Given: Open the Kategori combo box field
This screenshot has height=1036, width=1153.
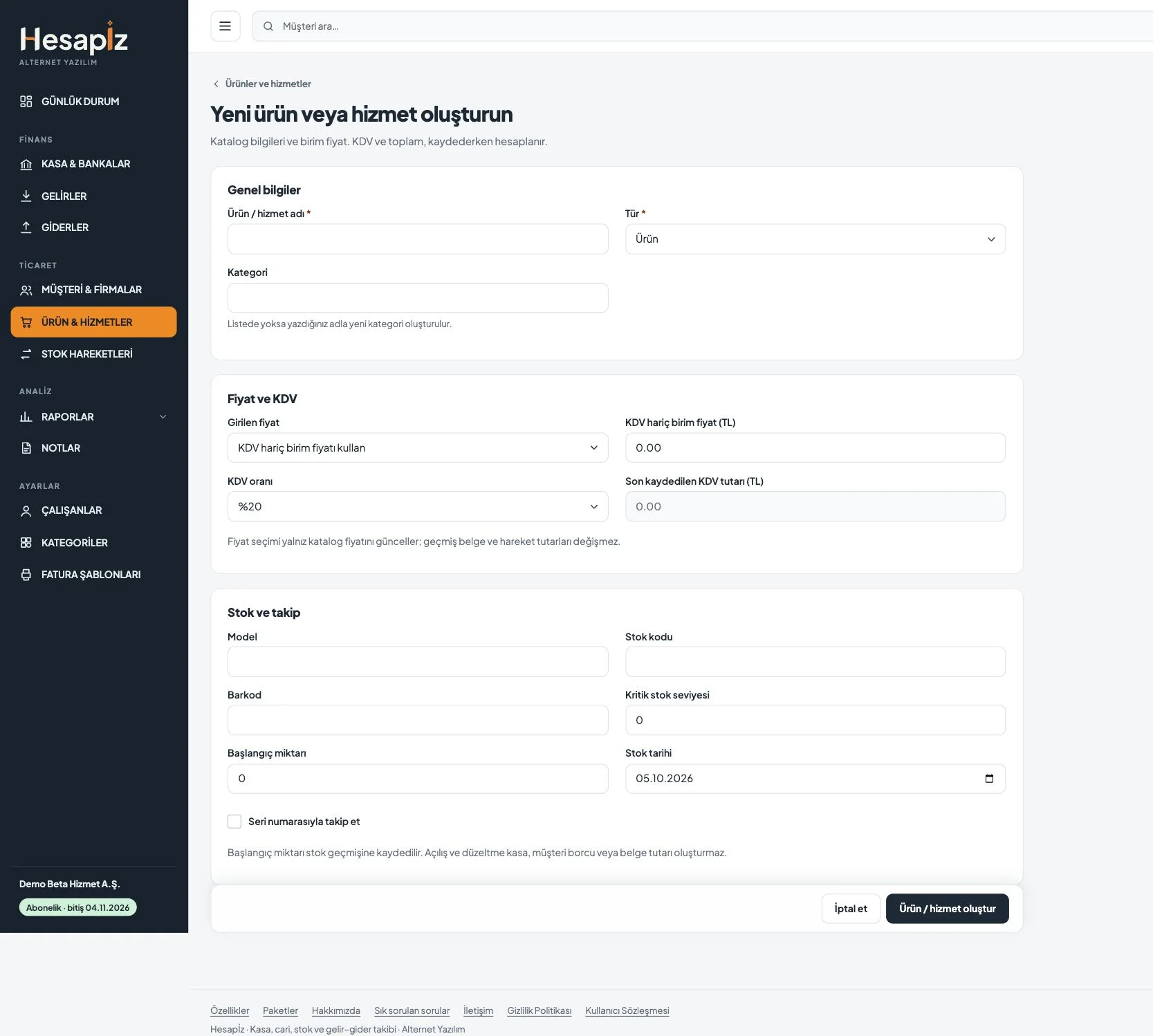Looking at the screenshot, I should (x=418, y=298).
